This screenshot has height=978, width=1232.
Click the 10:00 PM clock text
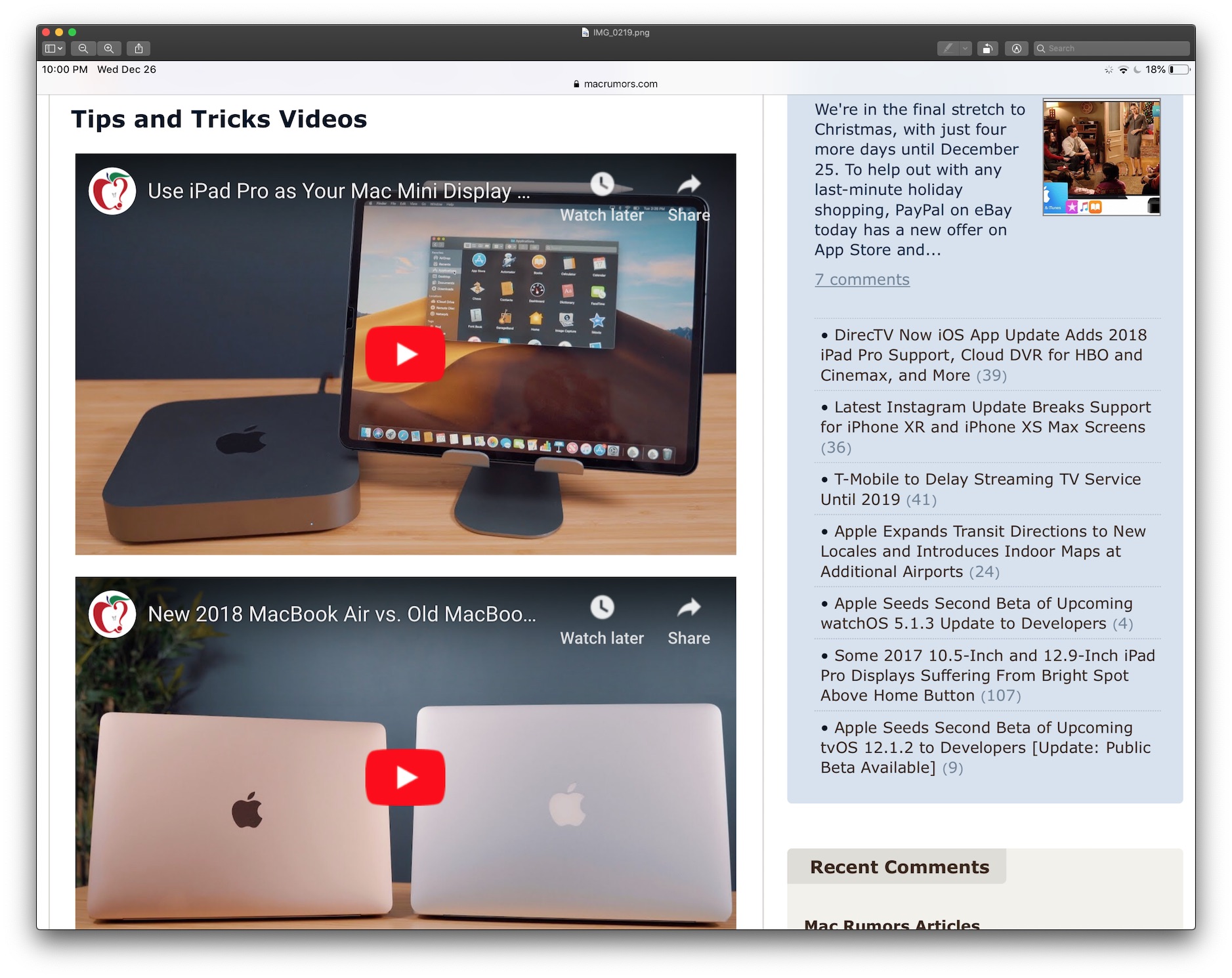click(65, 70)
